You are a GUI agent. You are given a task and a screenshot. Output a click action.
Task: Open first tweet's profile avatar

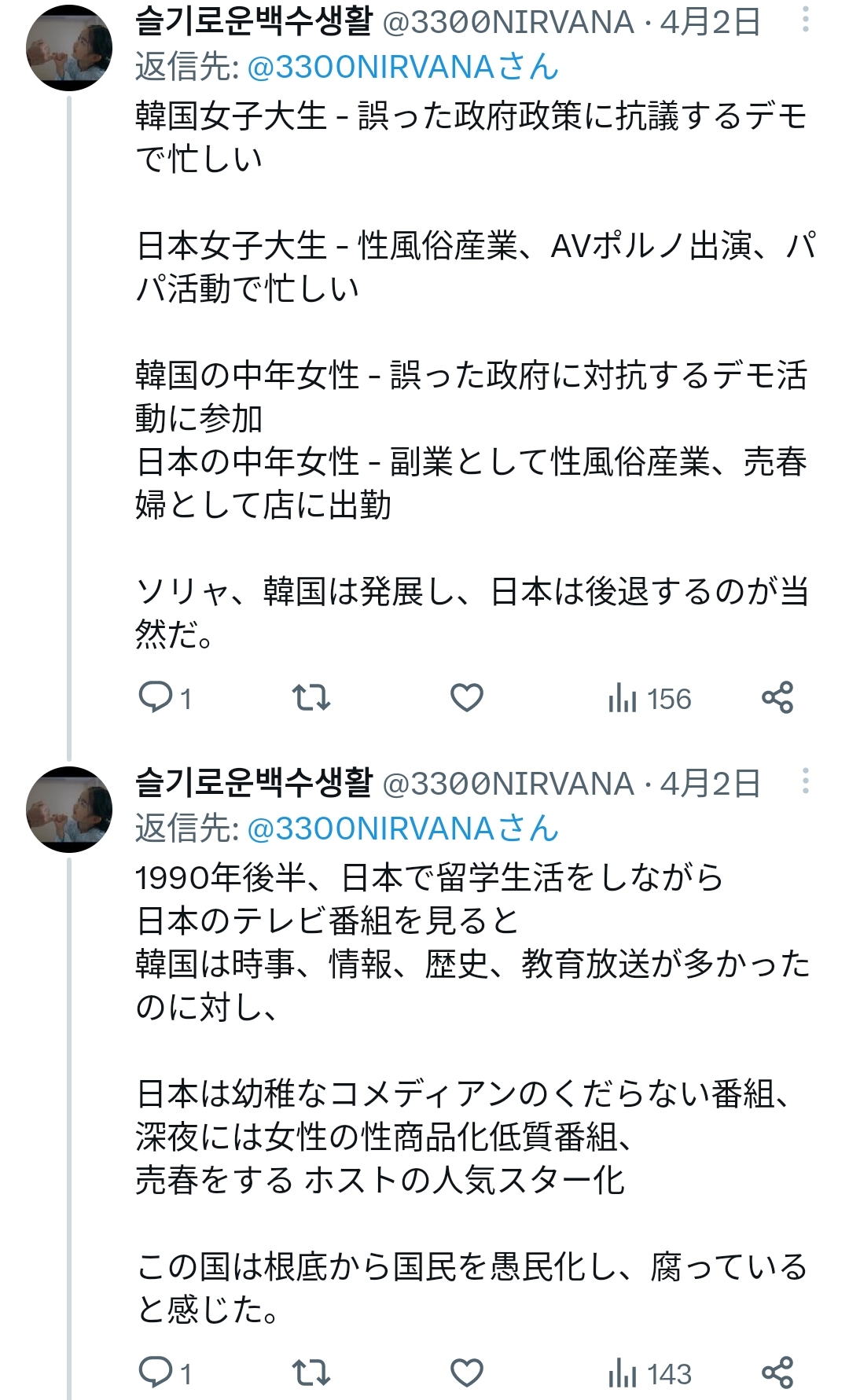pyautogui.click(x=69, y=48)
